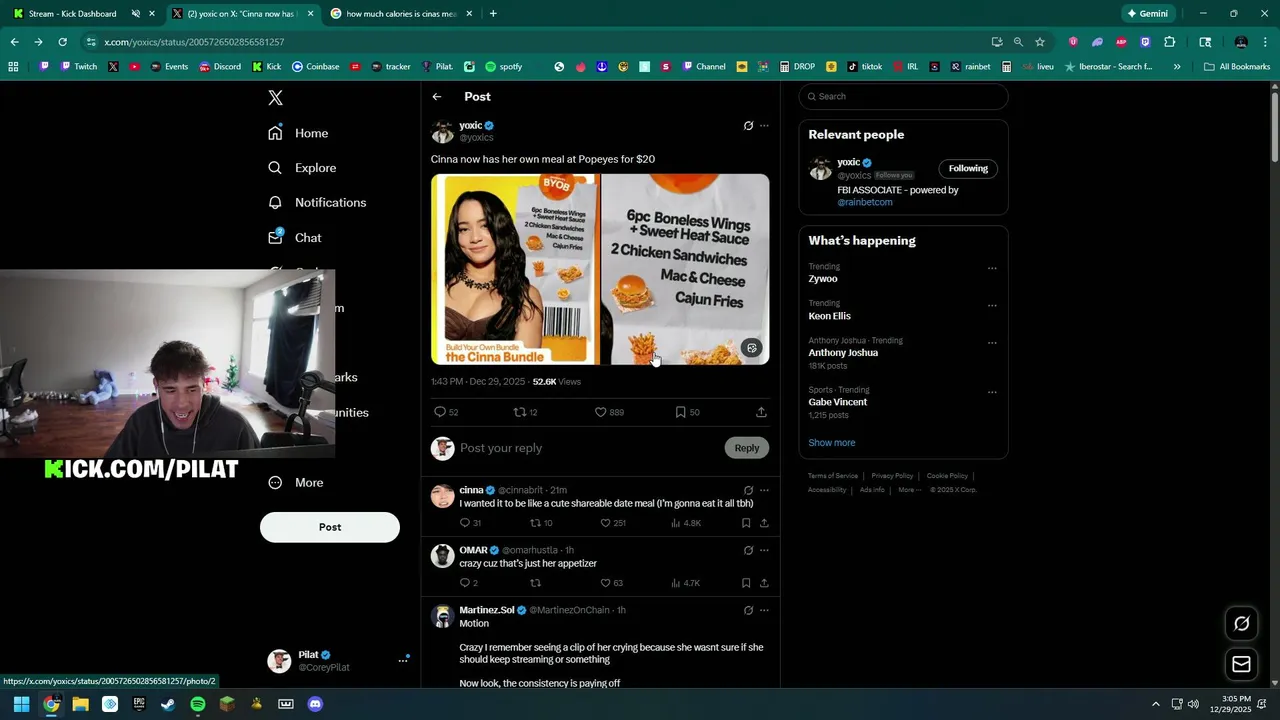This screenshot has width=1280, height=720.
Task: Go back using the Post header arrow
Action: tap(437, 97)
